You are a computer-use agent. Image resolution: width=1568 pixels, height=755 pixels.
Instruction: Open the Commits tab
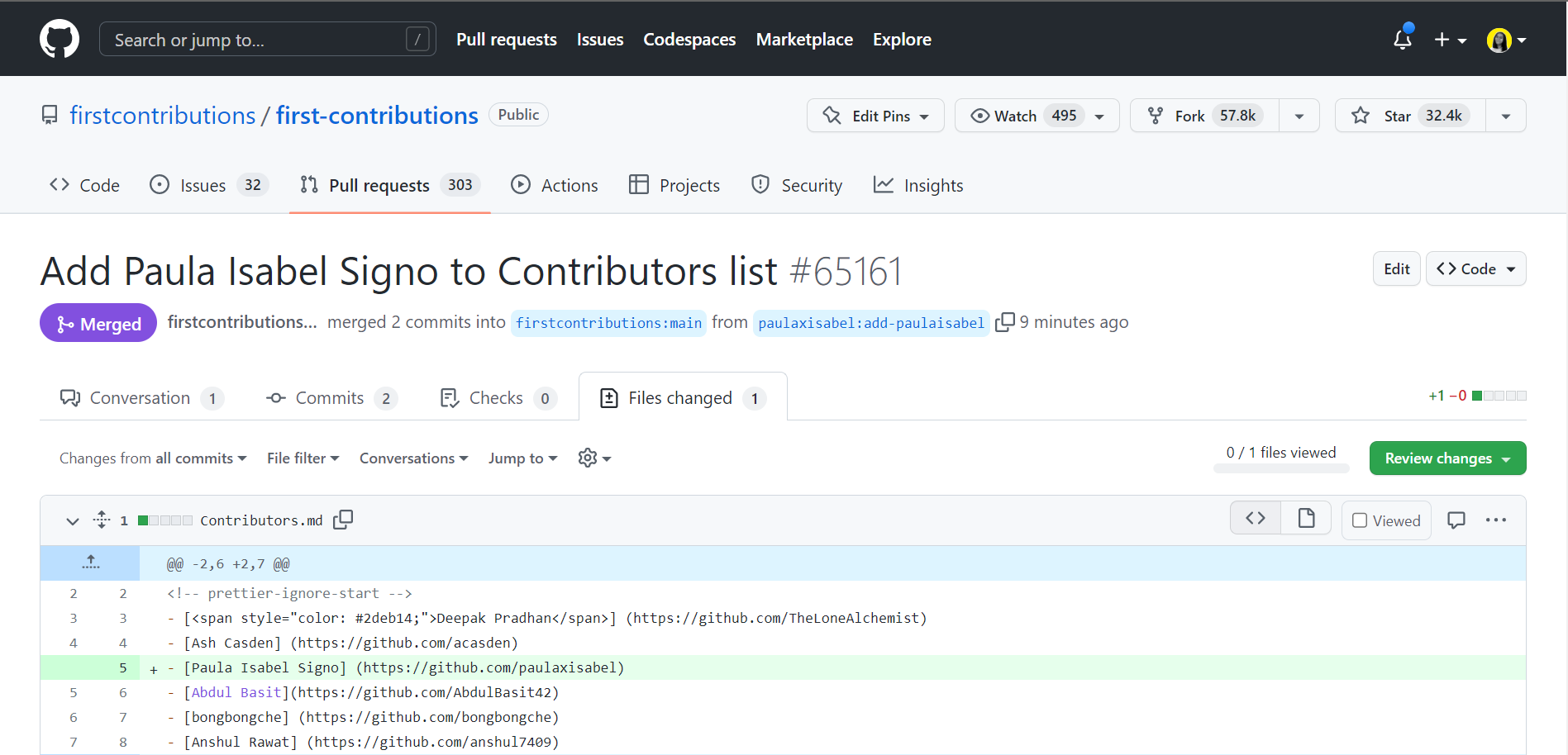pyautogui.click(x=331, y=398)
